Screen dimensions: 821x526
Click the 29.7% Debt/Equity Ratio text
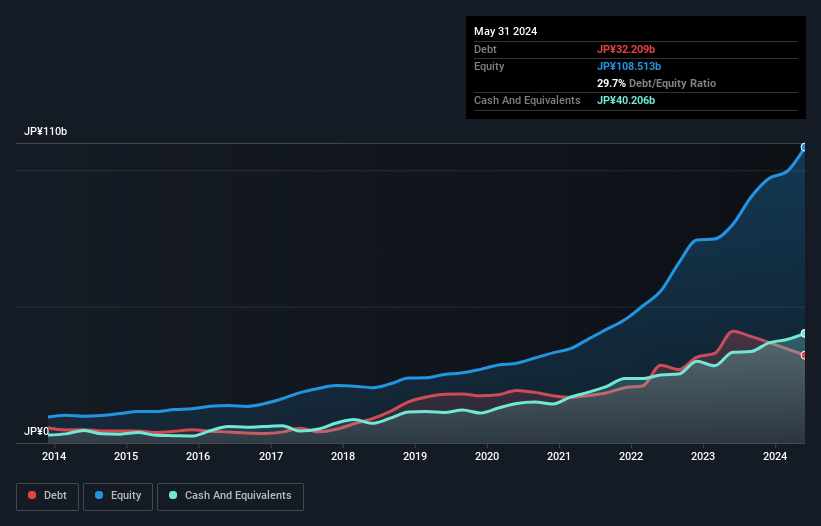(x=656, y=83)
